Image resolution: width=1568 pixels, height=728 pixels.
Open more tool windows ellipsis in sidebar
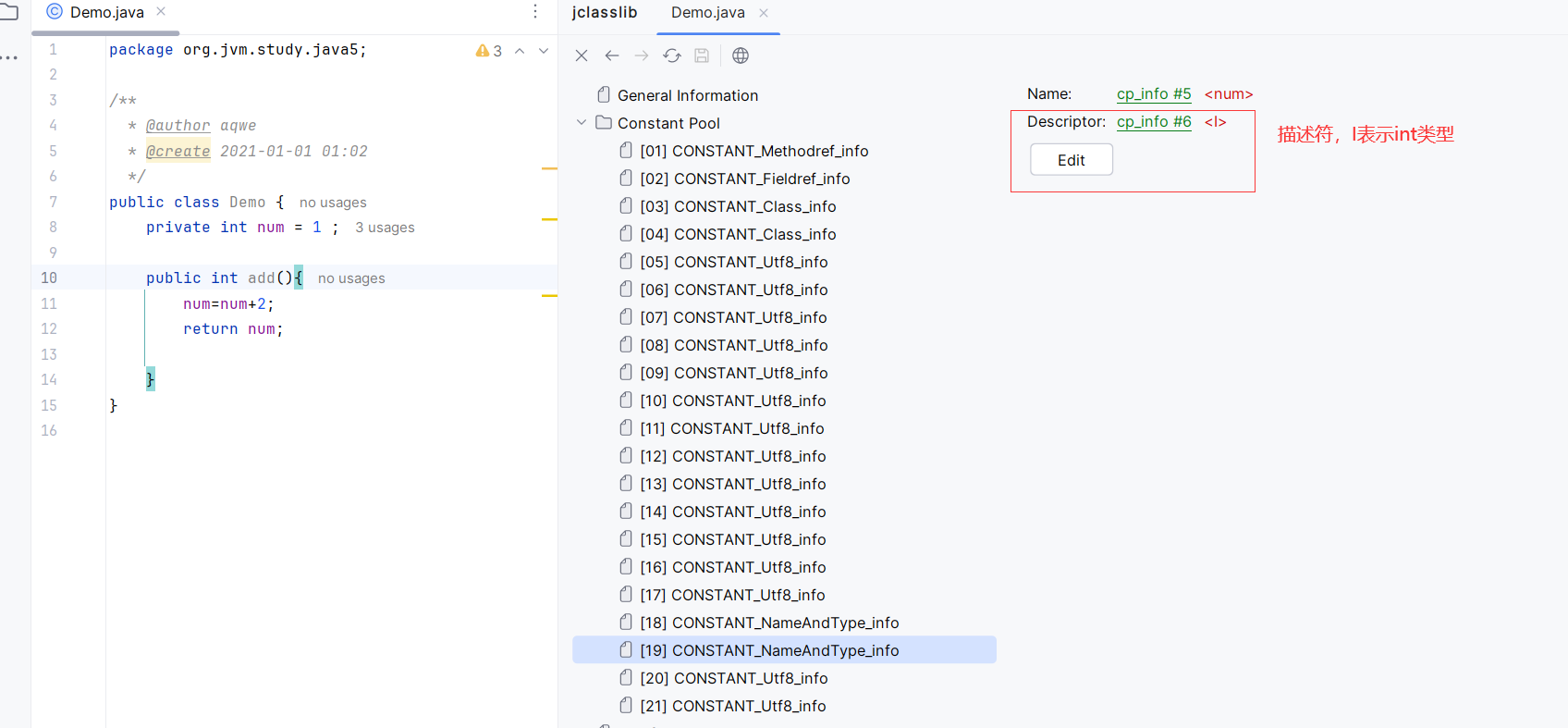coord(9,57)
